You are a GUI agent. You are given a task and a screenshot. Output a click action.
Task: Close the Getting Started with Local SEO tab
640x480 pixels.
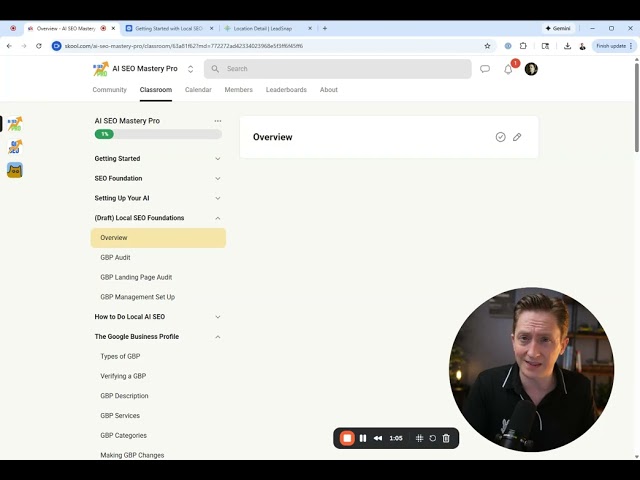(x=211, y=29)
